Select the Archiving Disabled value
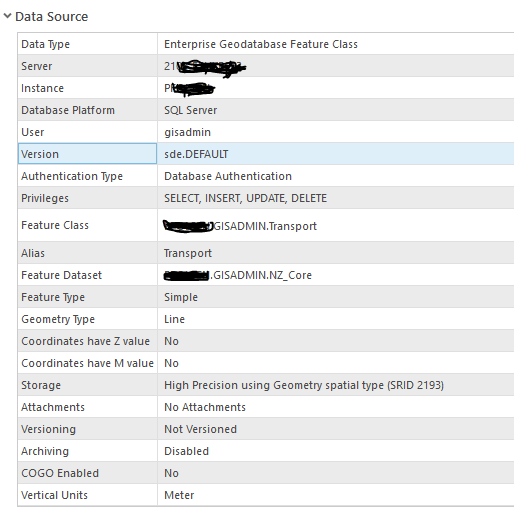The height and width of the screenshot is (520, 514). (x=186, y=451)
